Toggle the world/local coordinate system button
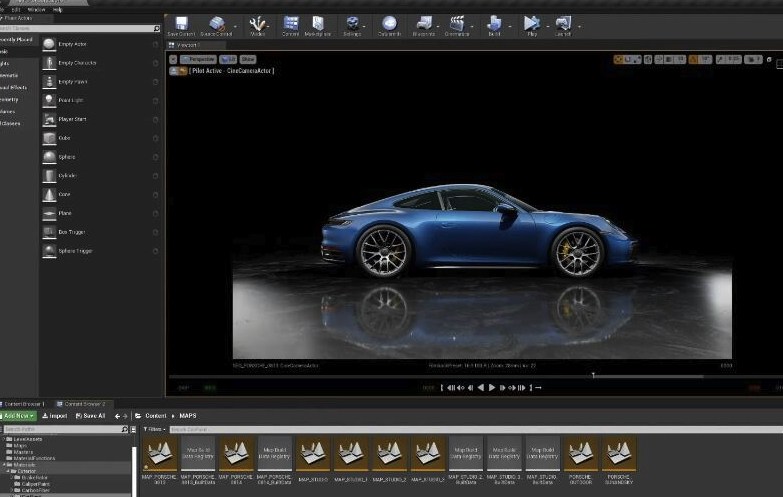The width and height of the screenshot is (783, 497). (648, 59)
